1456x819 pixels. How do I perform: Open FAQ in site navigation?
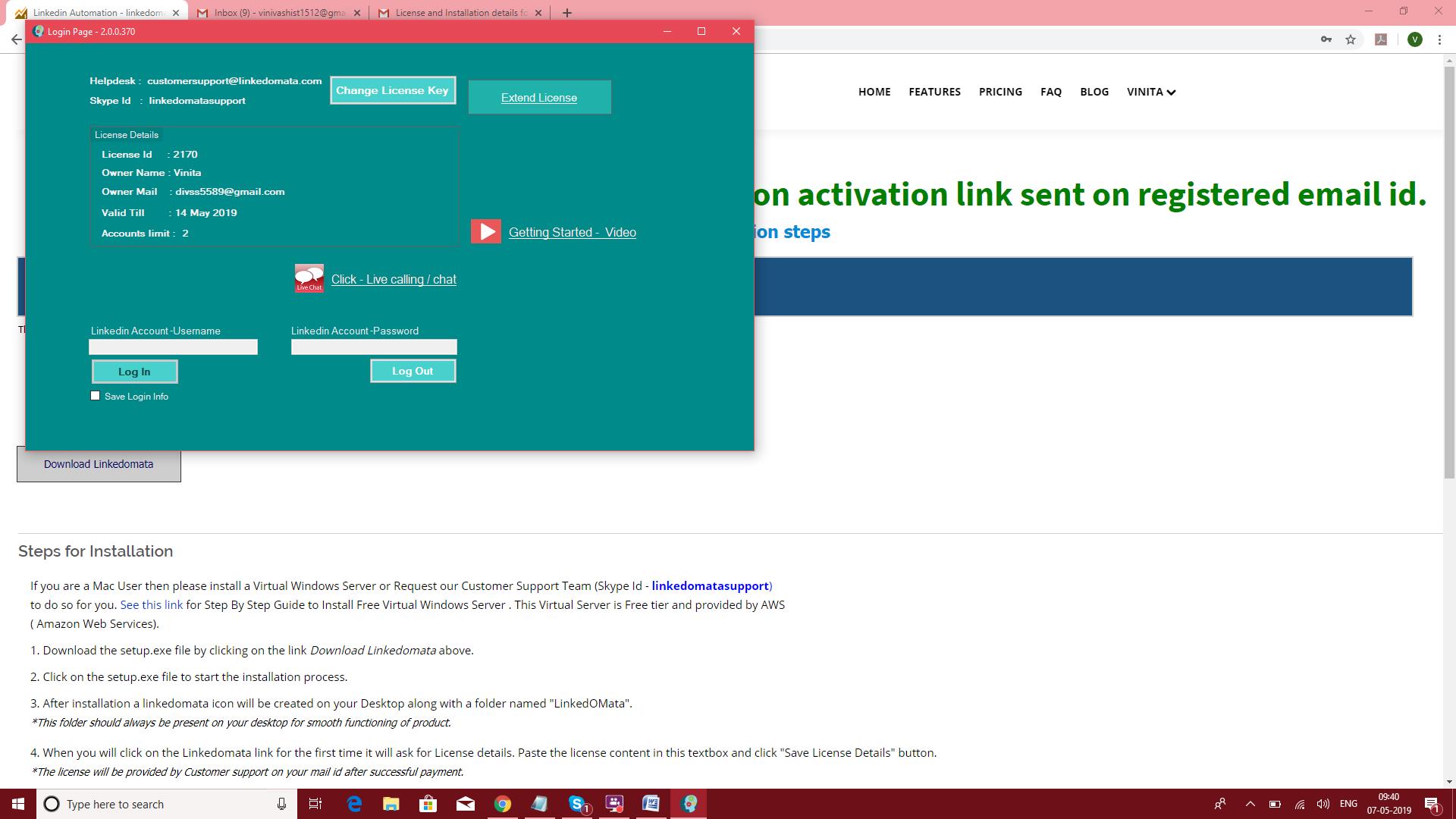[1051, 92]
